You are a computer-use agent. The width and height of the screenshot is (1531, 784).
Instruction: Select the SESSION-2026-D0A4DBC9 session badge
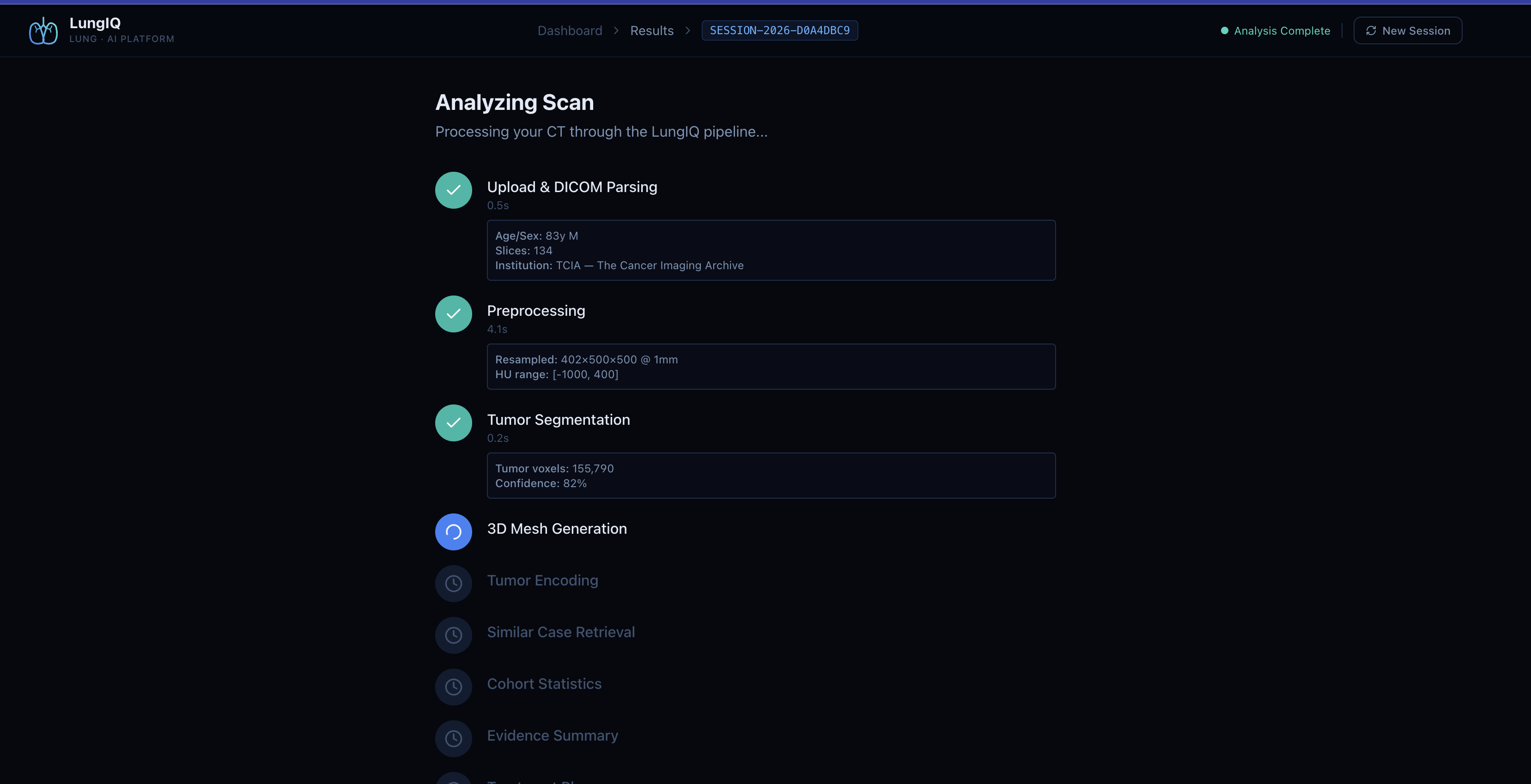779,30
